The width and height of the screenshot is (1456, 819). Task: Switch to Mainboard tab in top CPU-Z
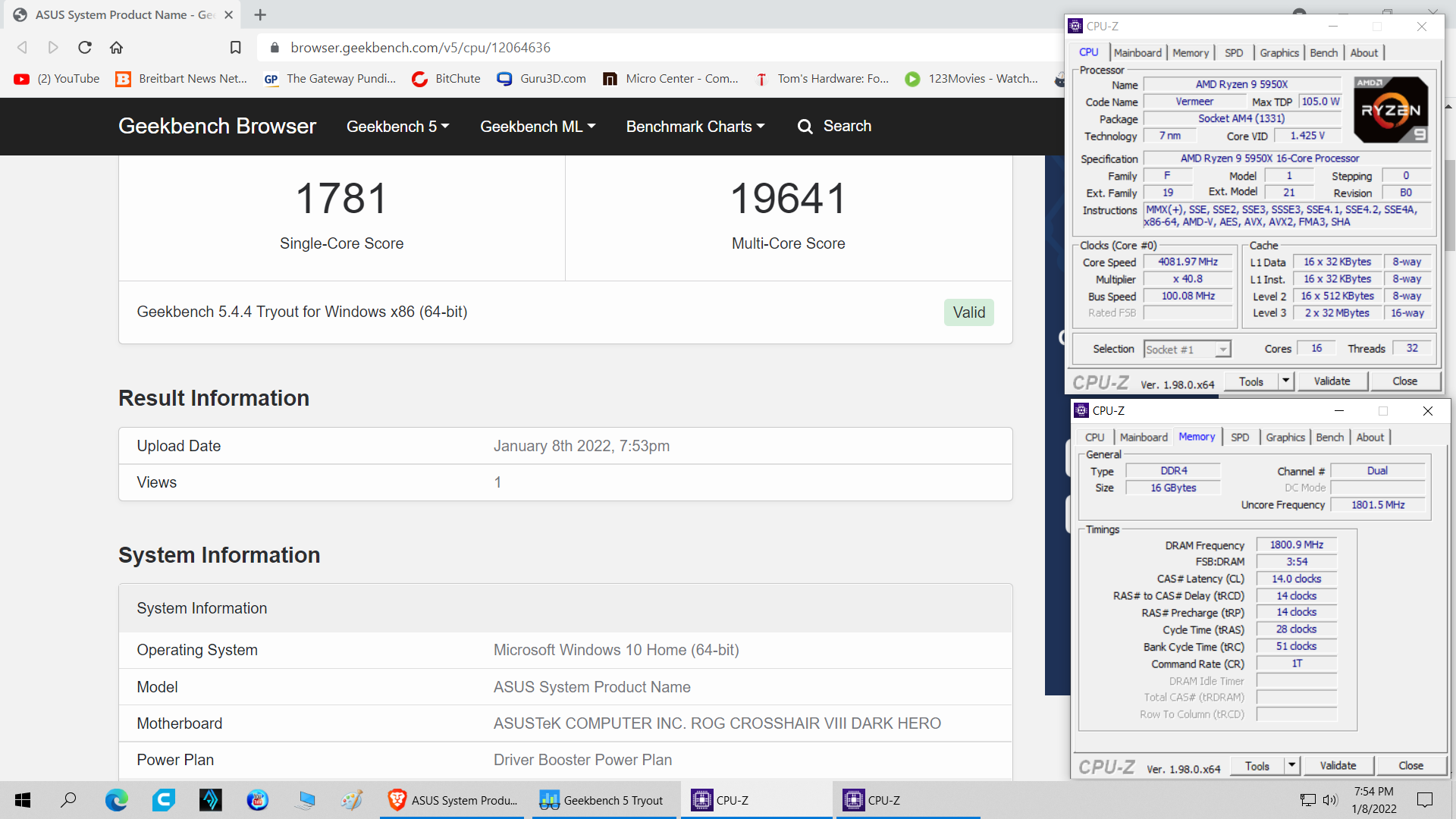pos(1137,53)
